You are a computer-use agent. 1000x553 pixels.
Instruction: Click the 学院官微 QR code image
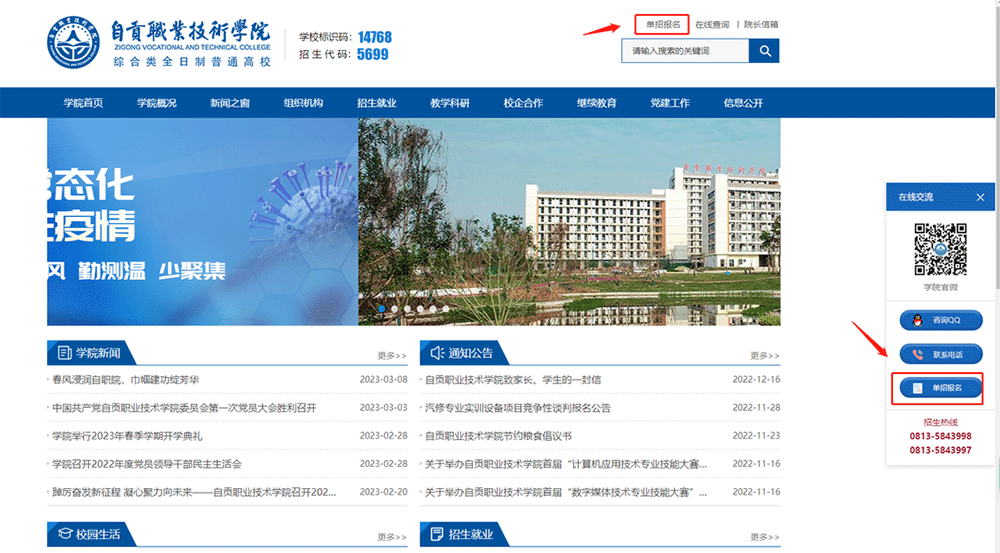[x=941, y=249]
